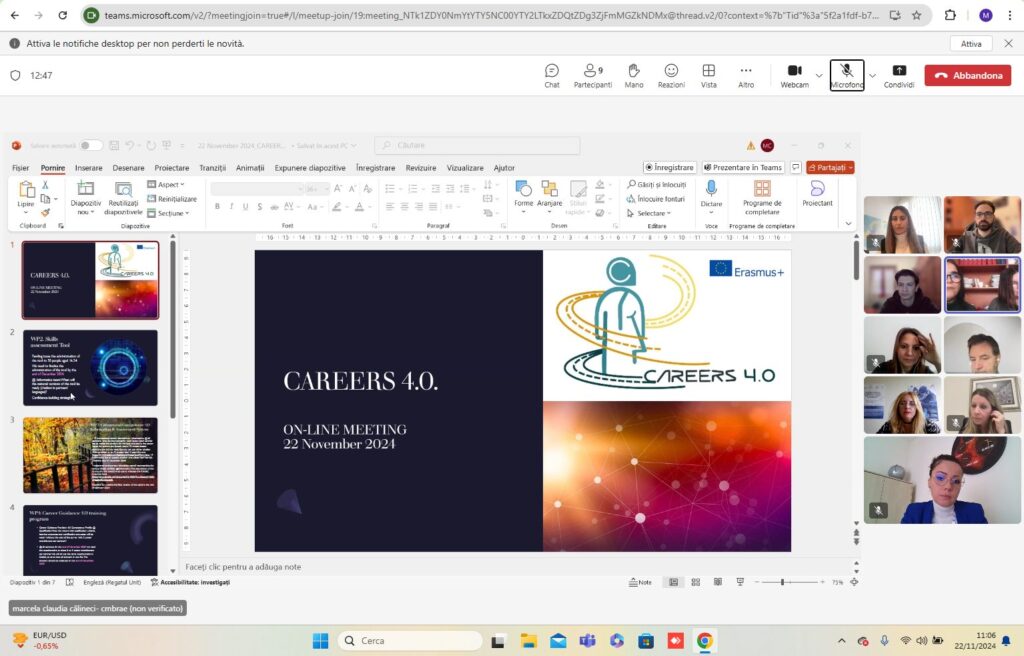The height and width of the screenshot is (656, 1024).
Task: Change layout with Vista icon
Action: pyautogui.click(x=709, y=76)
